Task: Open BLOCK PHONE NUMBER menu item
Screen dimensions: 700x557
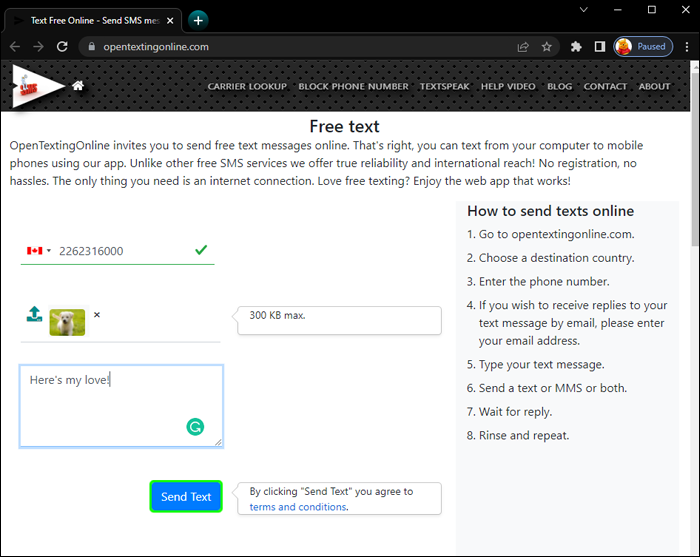Action: 353,87
